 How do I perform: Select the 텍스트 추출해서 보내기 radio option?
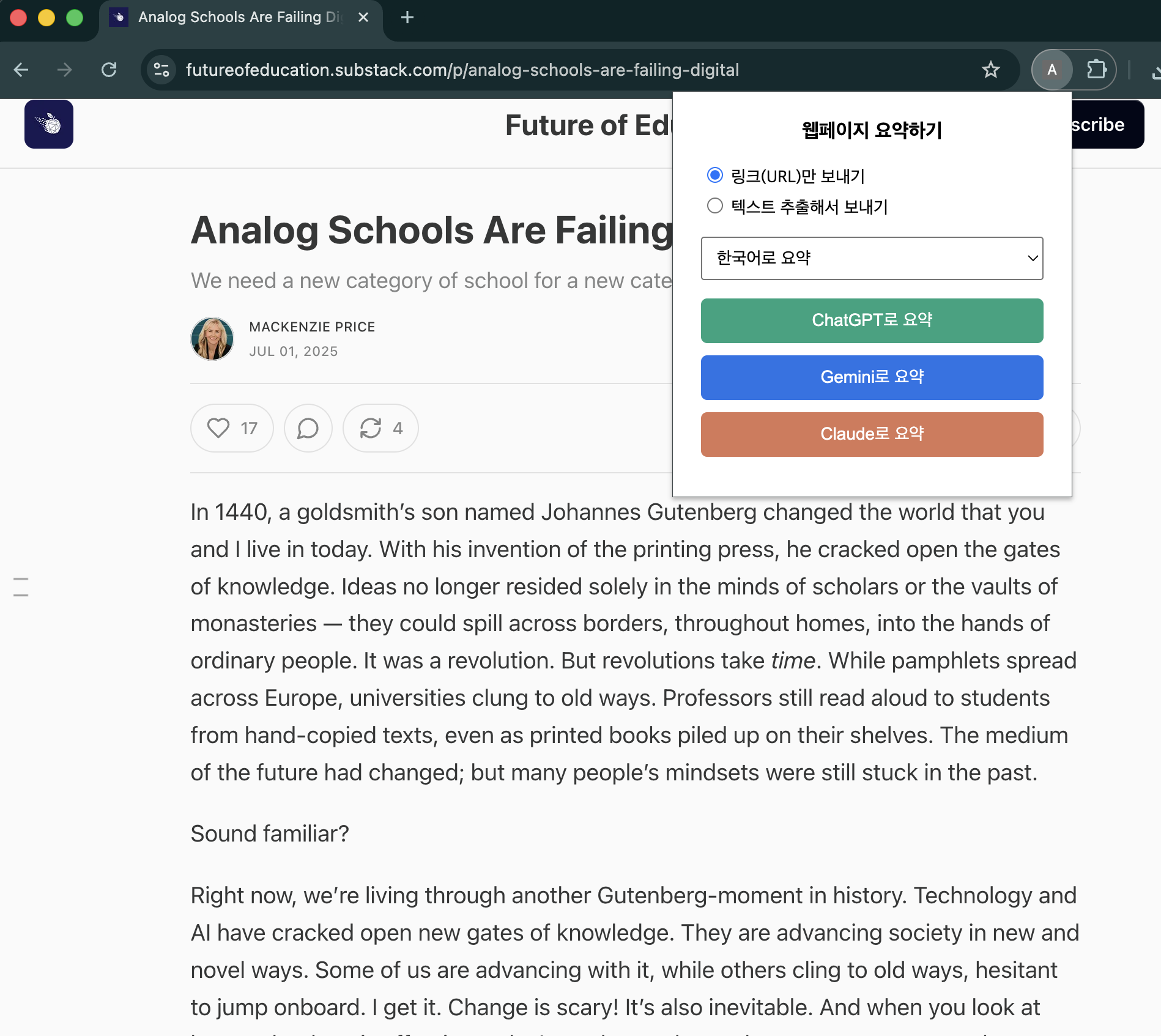click(x=714, y=206)
